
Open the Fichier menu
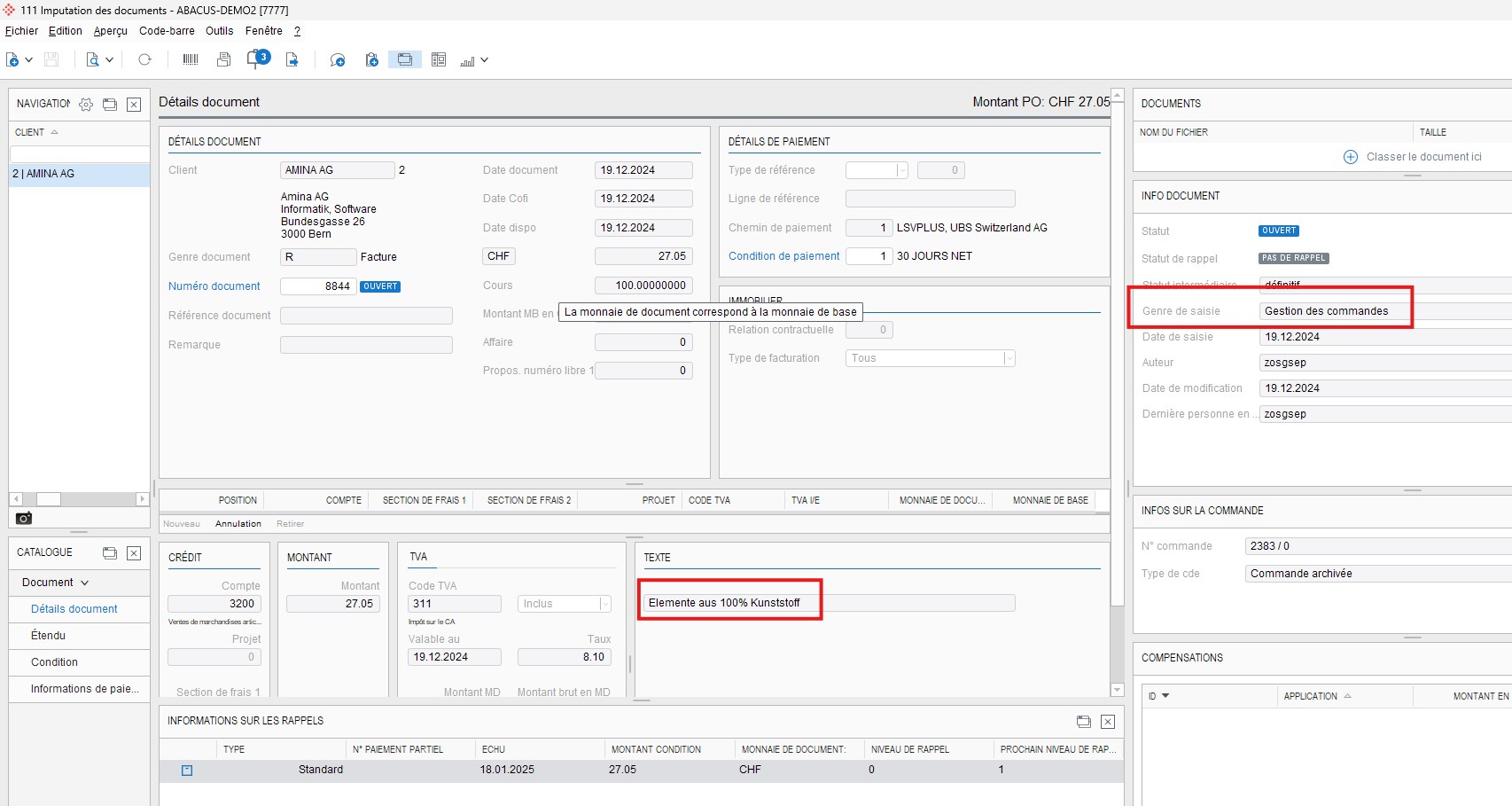pos(22,31)
